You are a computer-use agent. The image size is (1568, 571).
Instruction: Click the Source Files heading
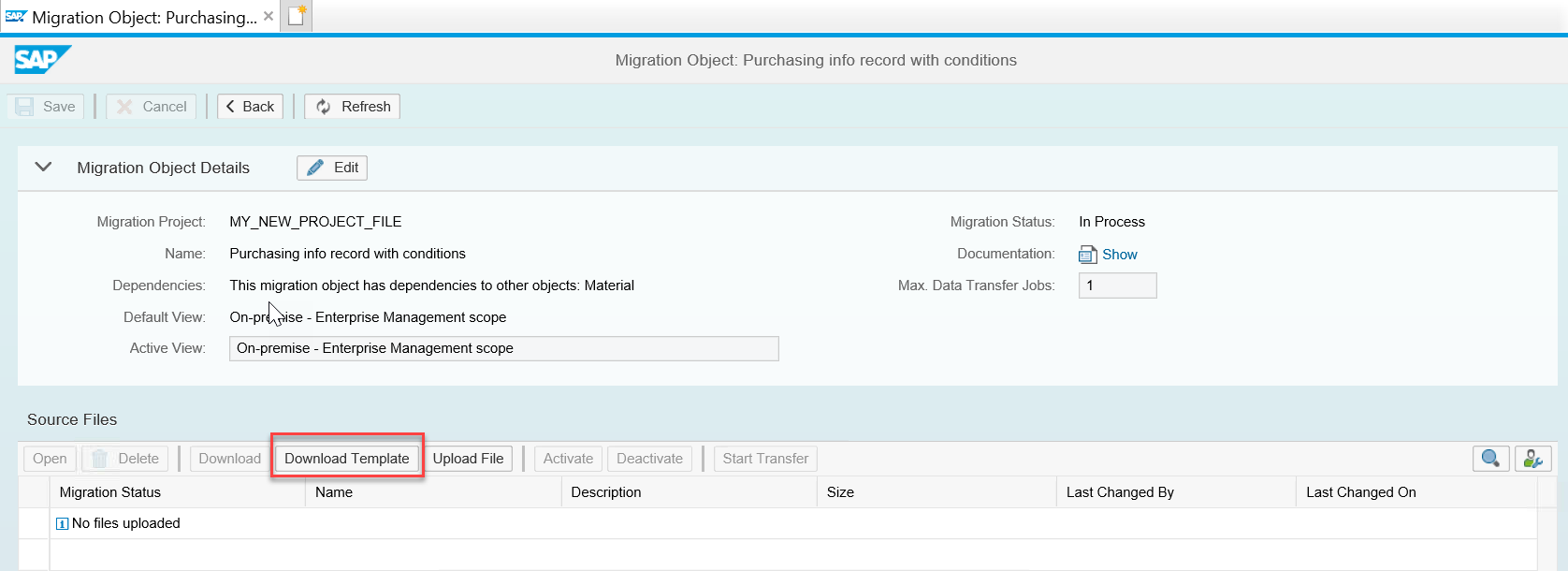[x=72, y=419]
